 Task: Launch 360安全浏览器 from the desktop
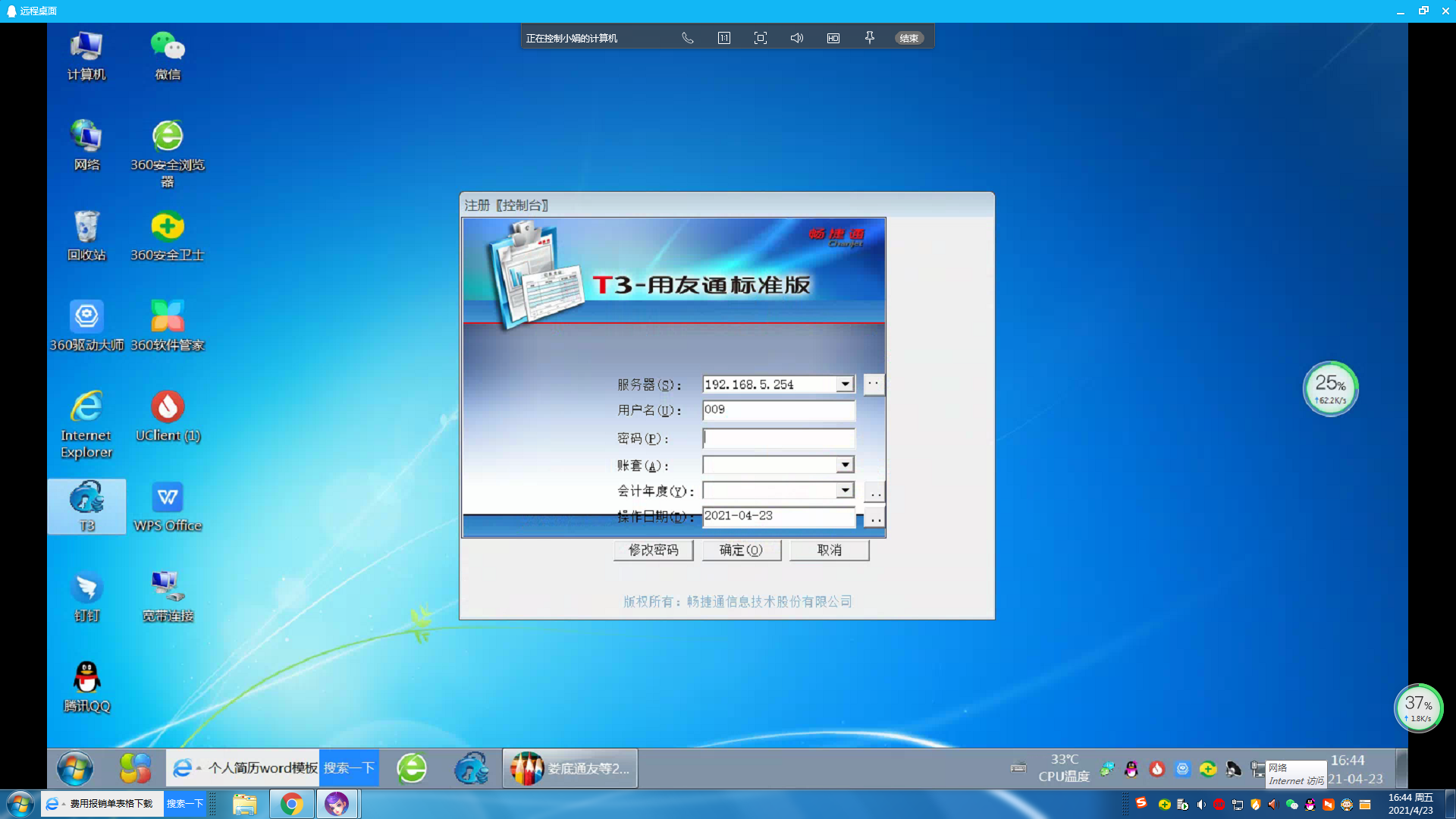[168, 154]
